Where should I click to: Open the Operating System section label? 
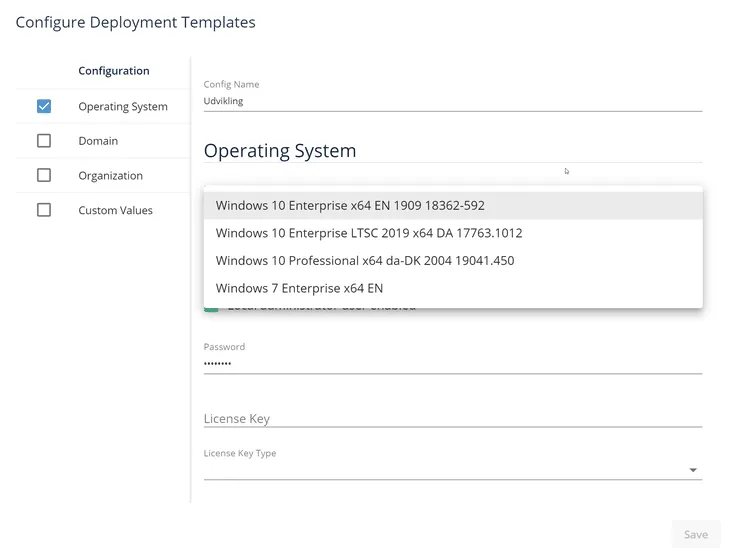(x=123, y=107)
